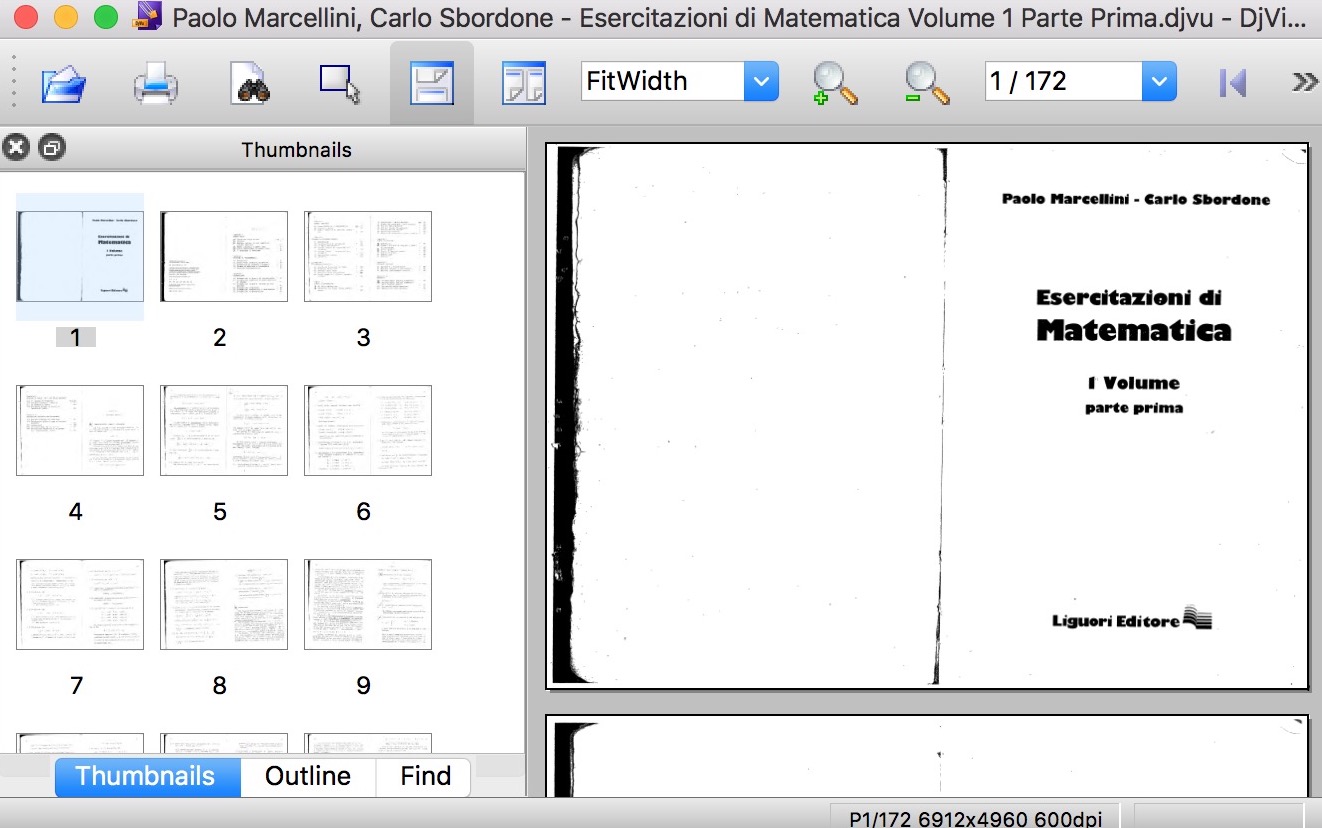The width and height of the screenshot is (1322, 828).
Task: Minimize the DjView window
Action: coord(66,17)
